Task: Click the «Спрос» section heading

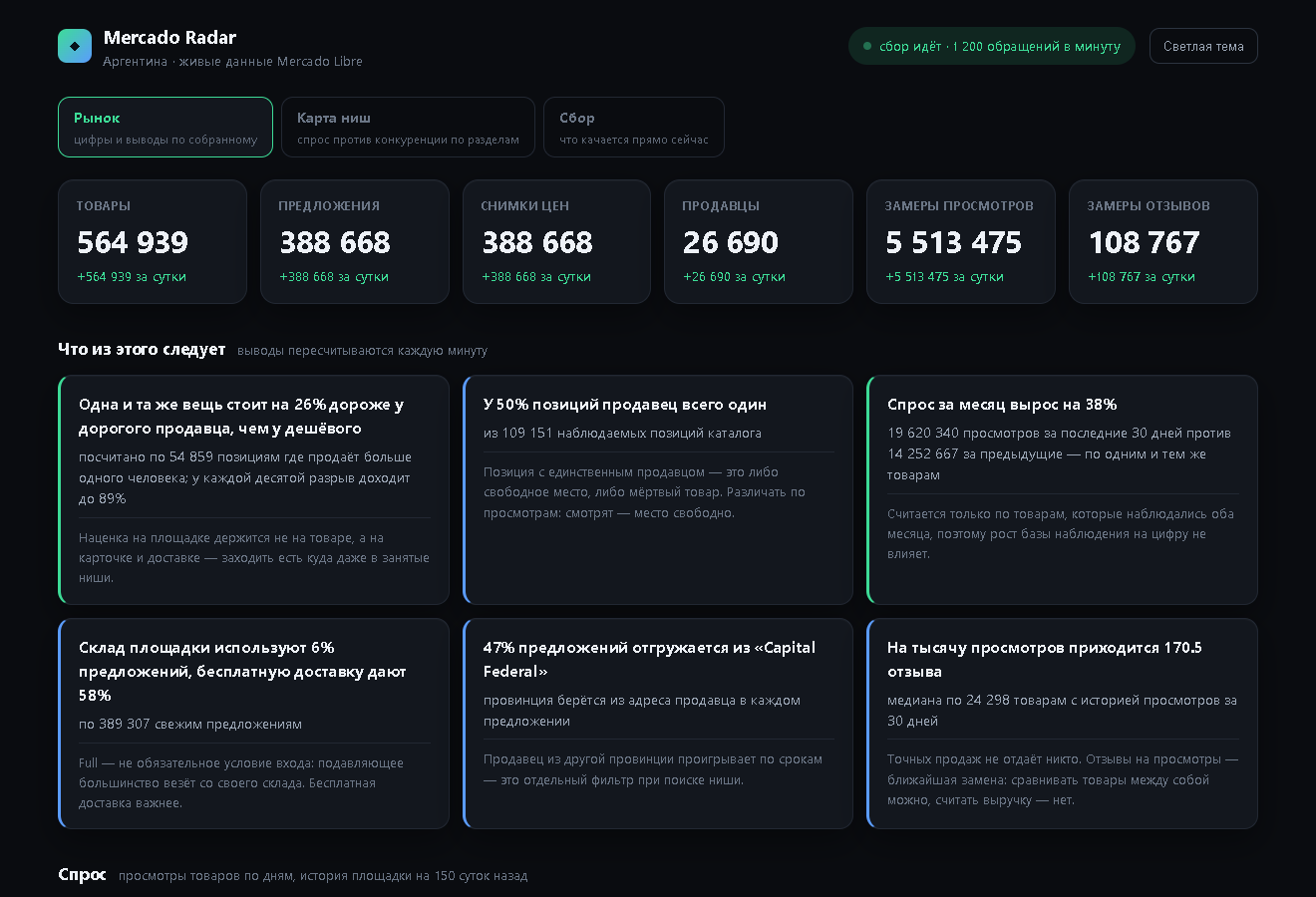Action: [x=82, y=874]
